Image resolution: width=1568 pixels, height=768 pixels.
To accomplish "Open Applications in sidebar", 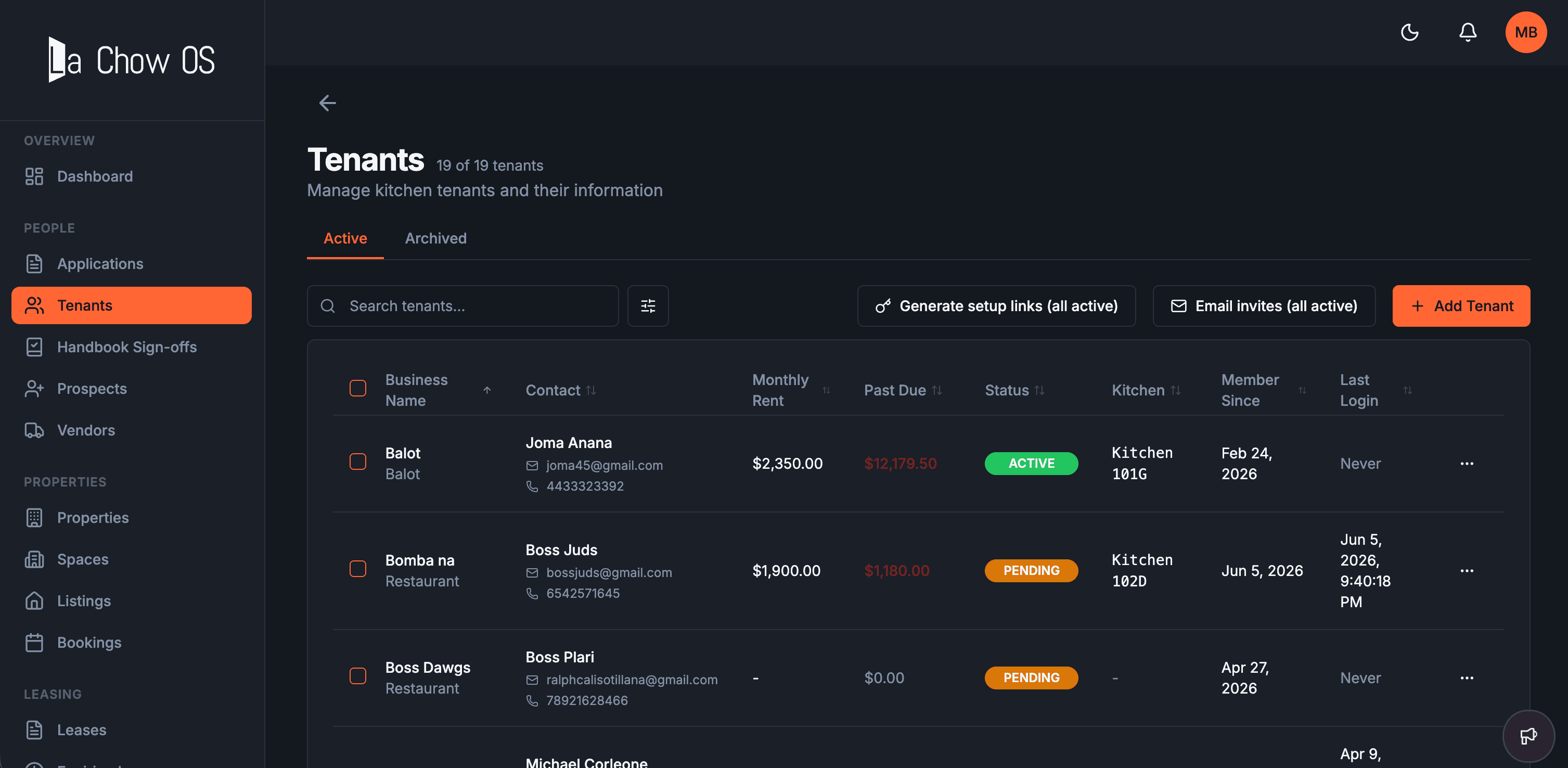I will (x=132, y=263).
